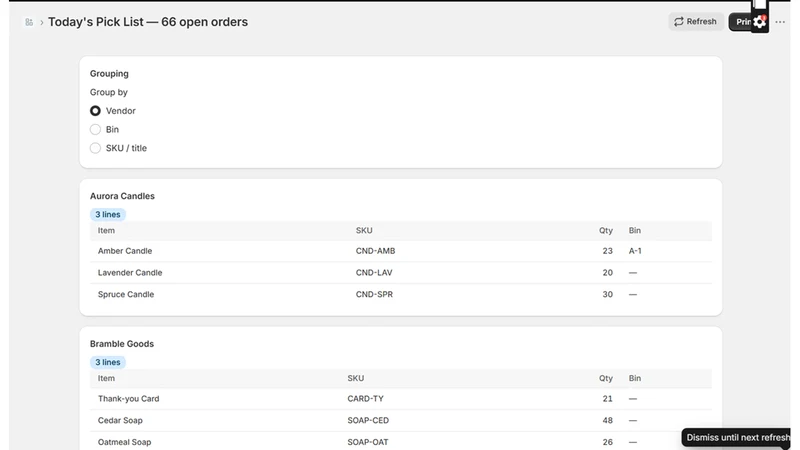Click Item column header in Bramble Goods table
The image size is (800, 450).
(106, 378)
